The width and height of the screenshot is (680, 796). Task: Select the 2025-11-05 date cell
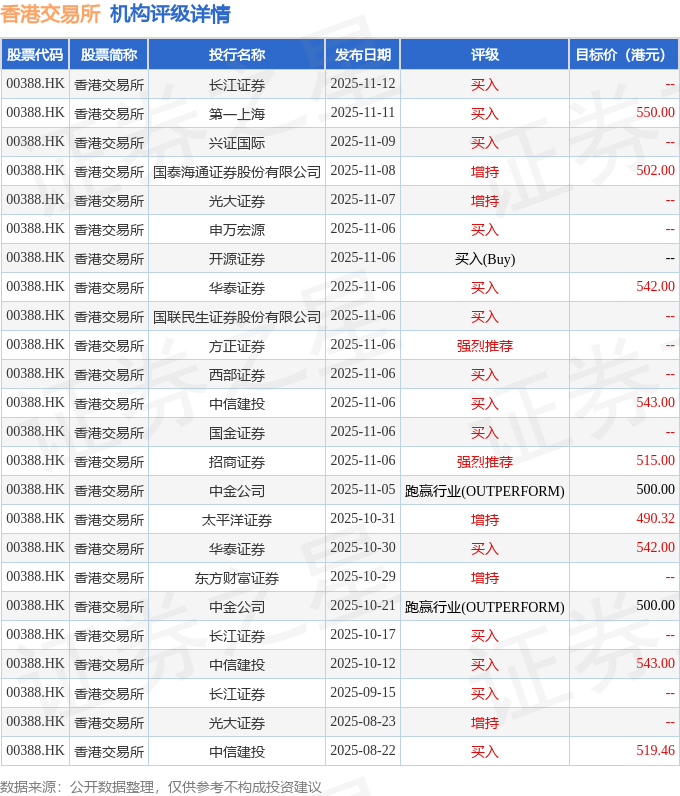point(363,489)
